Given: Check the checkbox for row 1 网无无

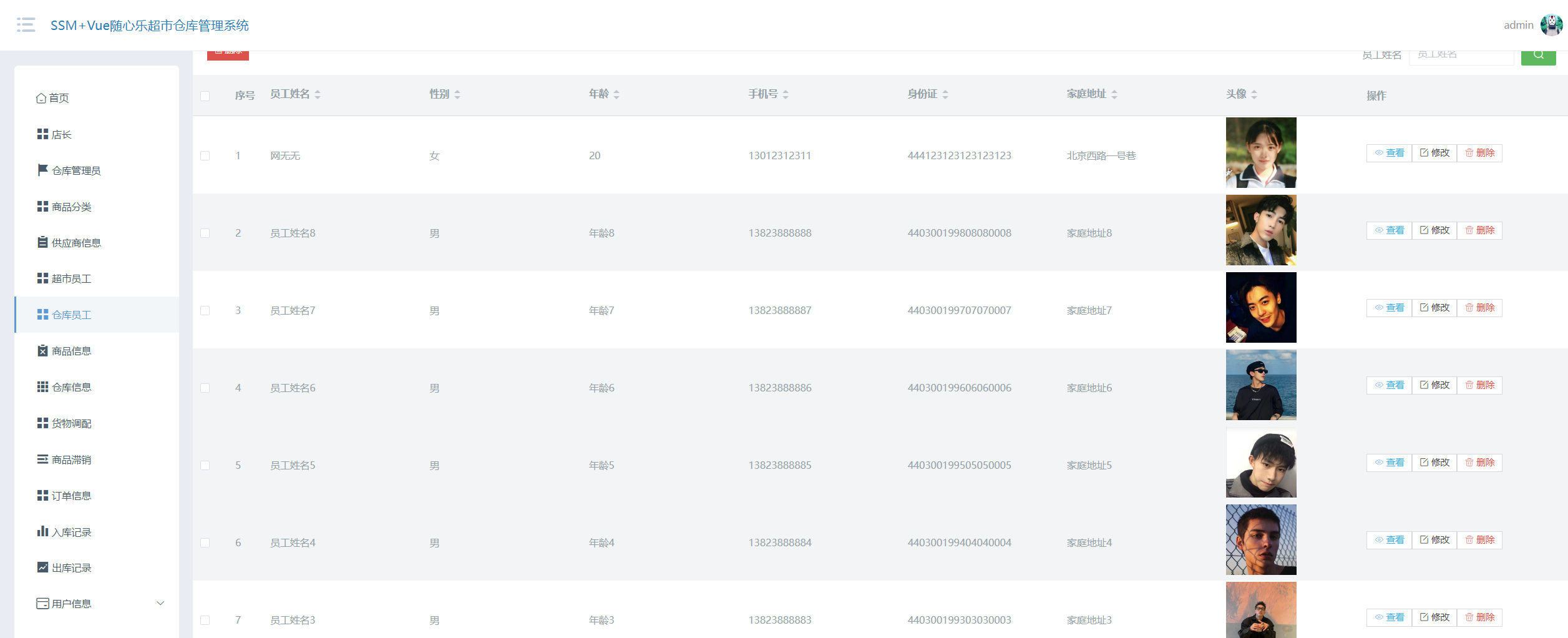Looking at the screenshot, I should [x=205, y=155].
